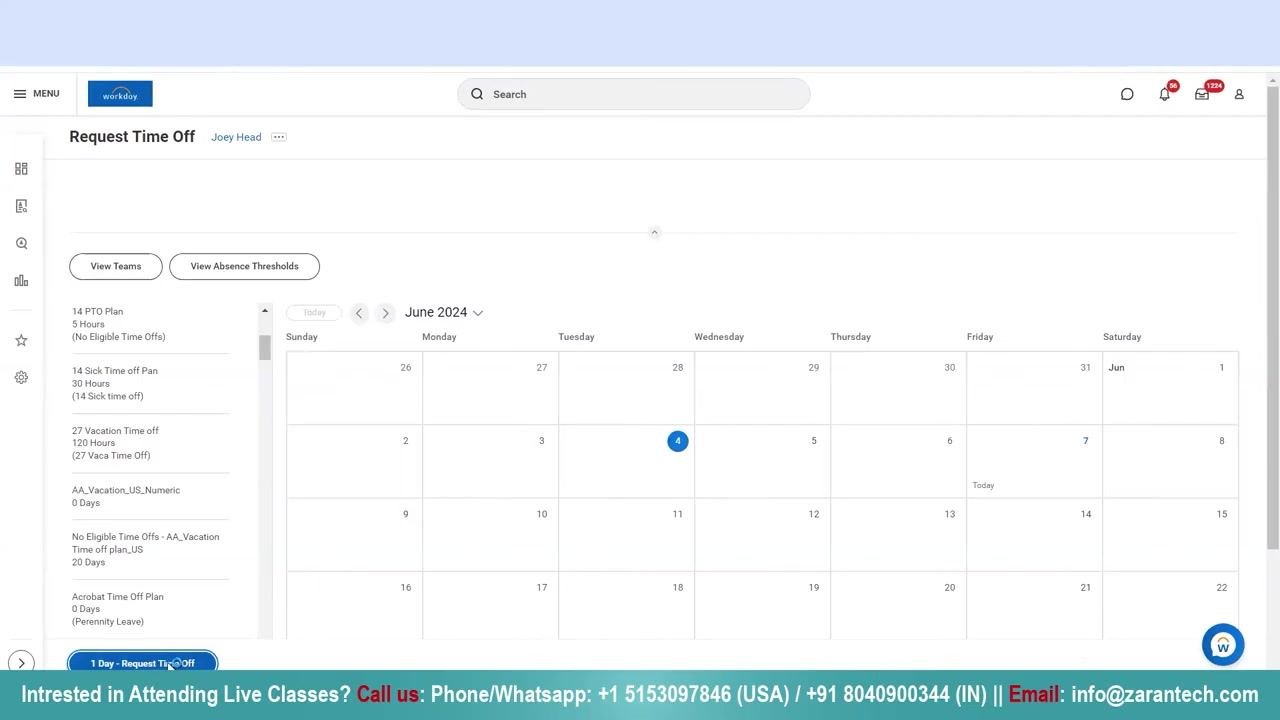Viewport: 1280px width, 720px height.
Task: Select June 7 Today cell
Action: tap(1035, 462)
